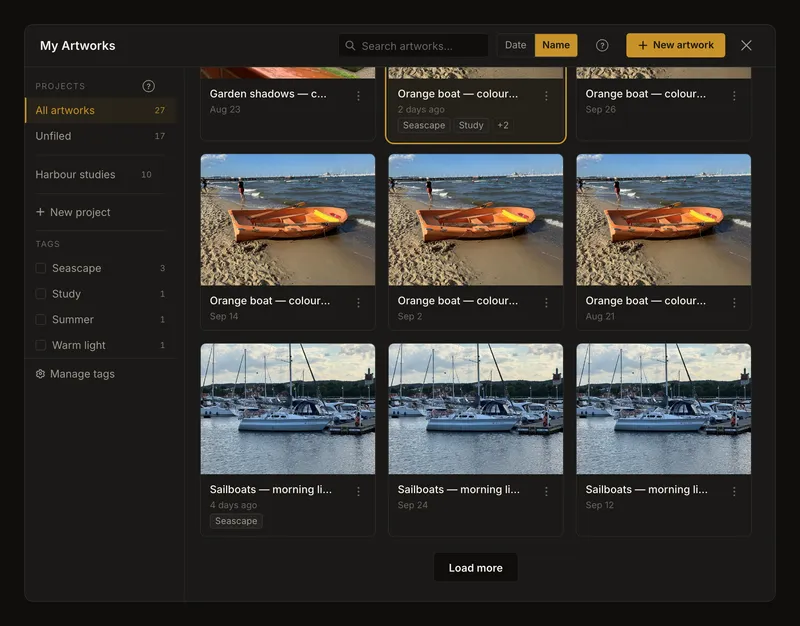Click the Orange boat Sep 2 thumbnail
Image resolution: width=800 pixels, height=626 pixels.
pos(476,220)
